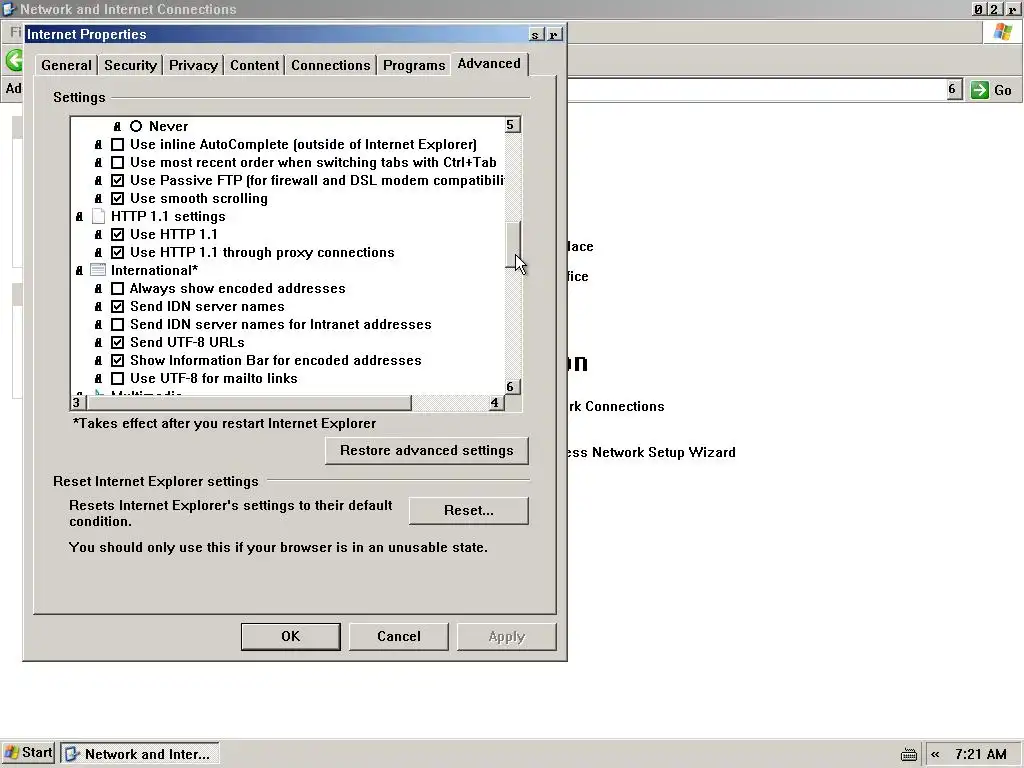Open the address bar dropdown arrow

tap(953, 89)
